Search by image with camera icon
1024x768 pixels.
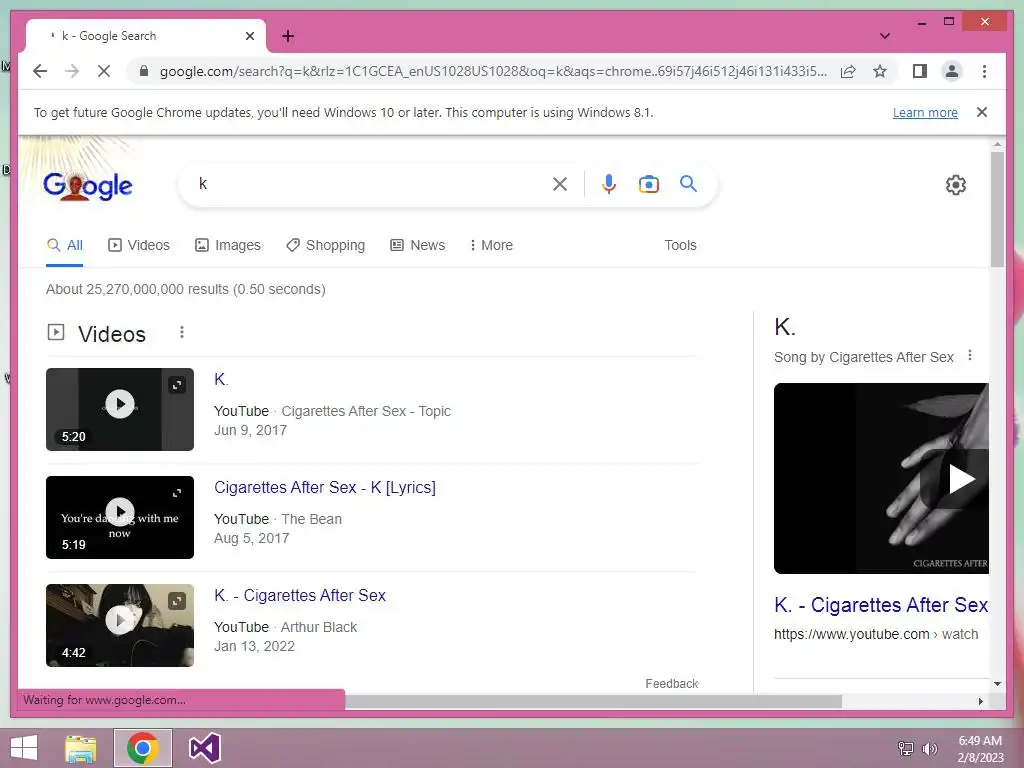click(648, 184)
